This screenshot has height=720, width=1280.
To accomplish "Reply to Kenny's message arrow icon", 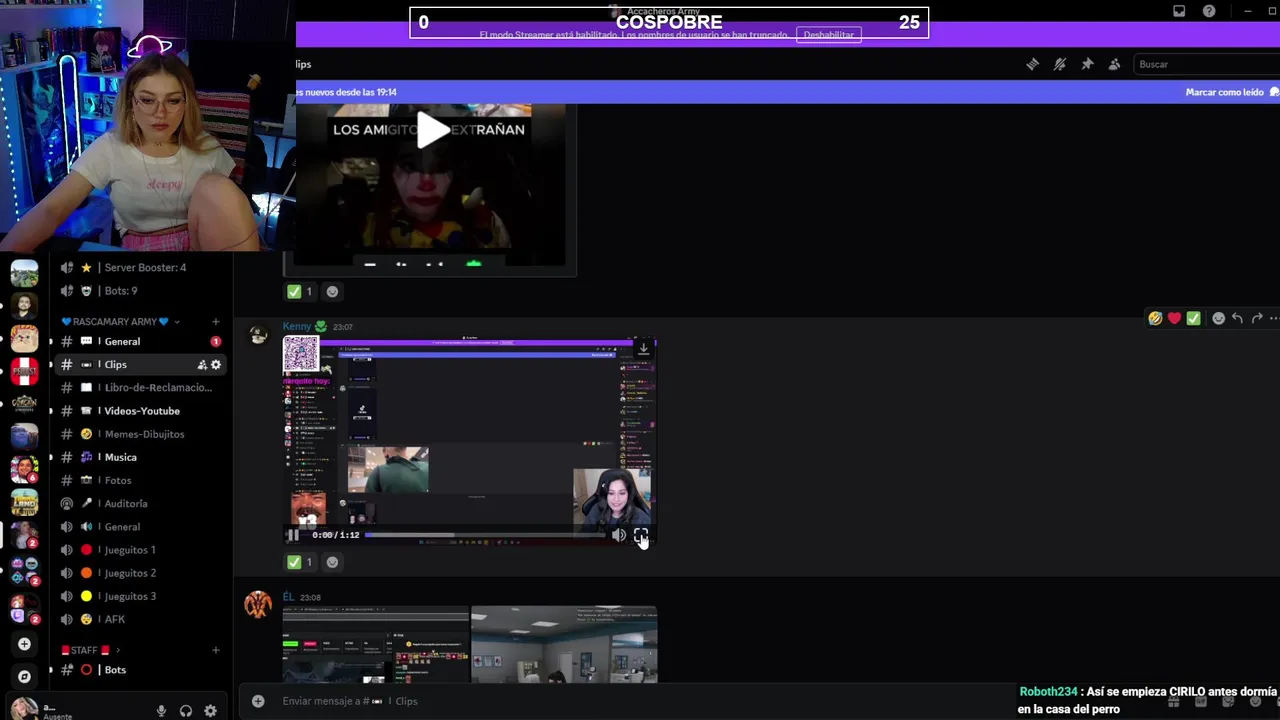I will coord(1237,318).
